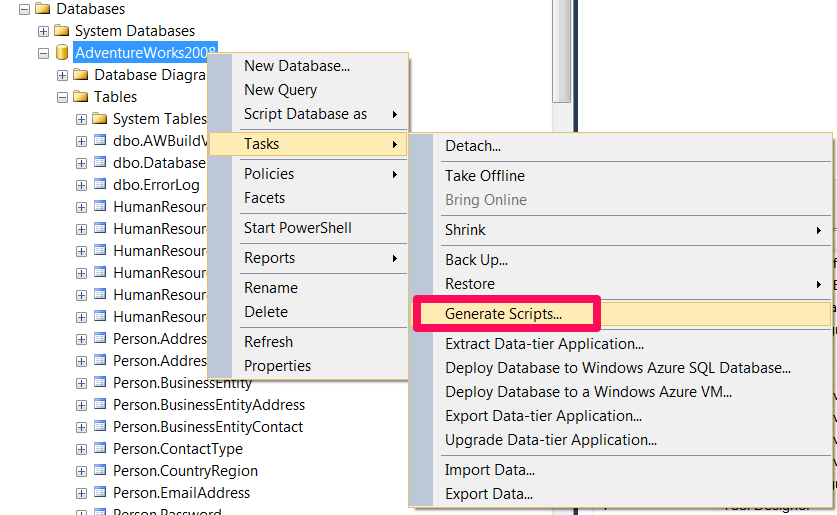The width and height of the screenshot is (837, 515).
Task: Expand the Person.CountryRegion table node
Action: [x=81, y=472]
